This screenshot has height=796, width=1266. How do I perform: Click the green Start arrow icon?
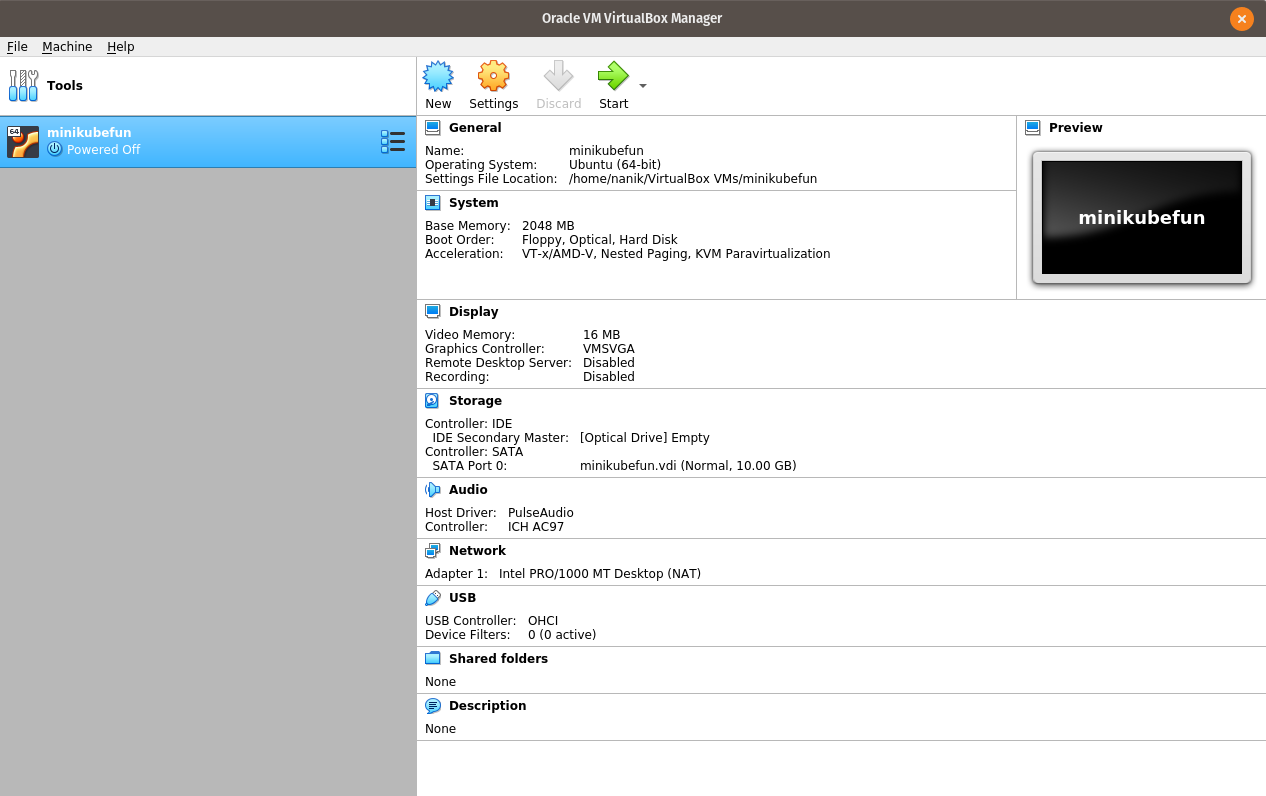[612, 76]
